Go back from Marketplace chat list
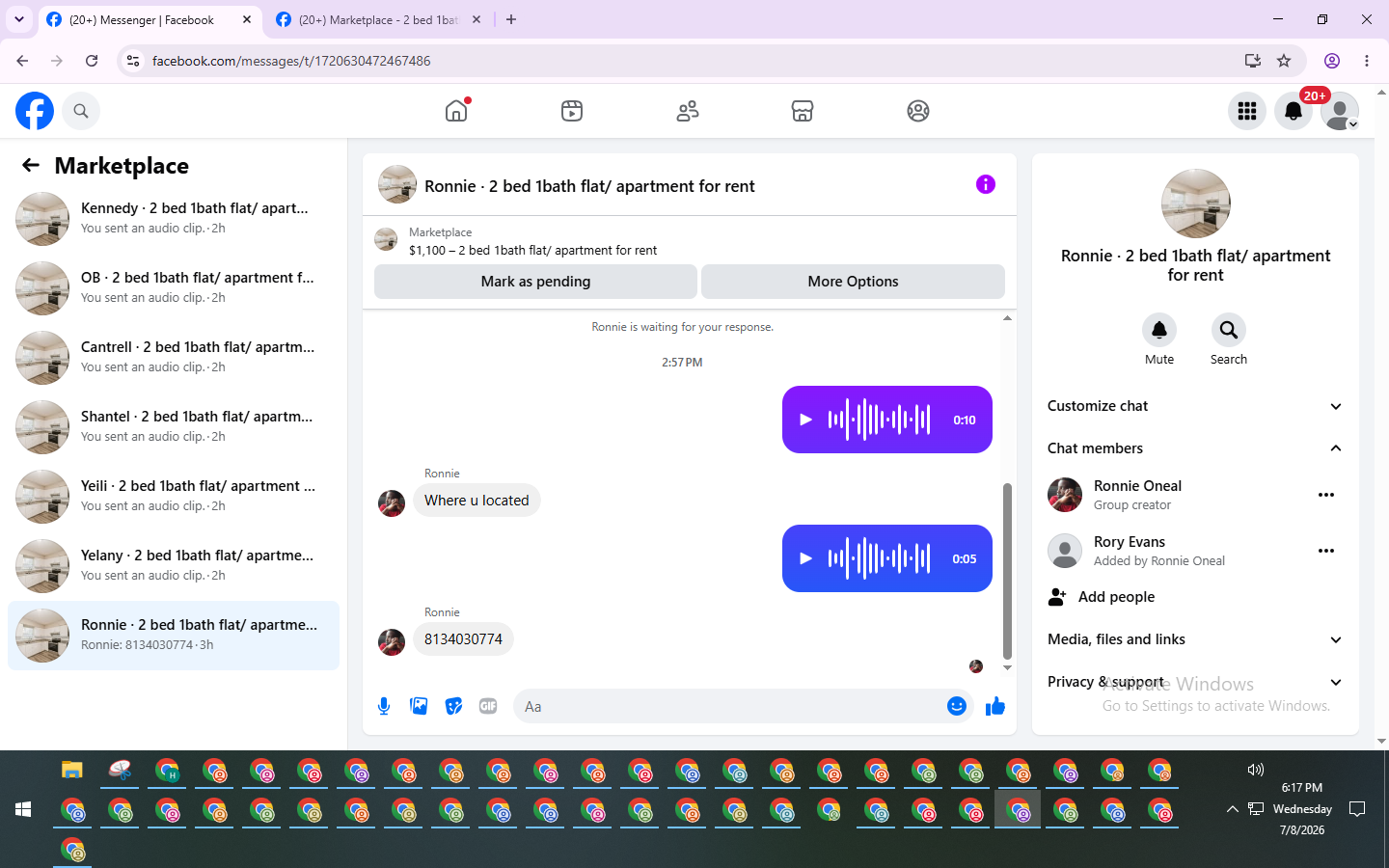The image size is (1389, 868). pyautogui.click(x=31, y=165)
